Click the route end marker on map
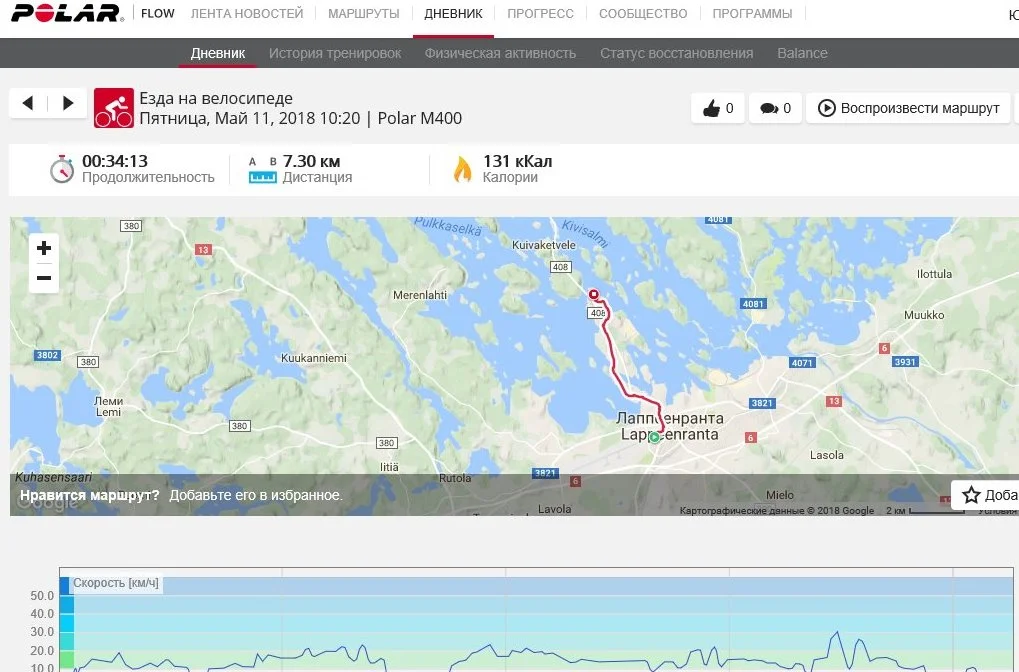 click(x=593, y=294)
